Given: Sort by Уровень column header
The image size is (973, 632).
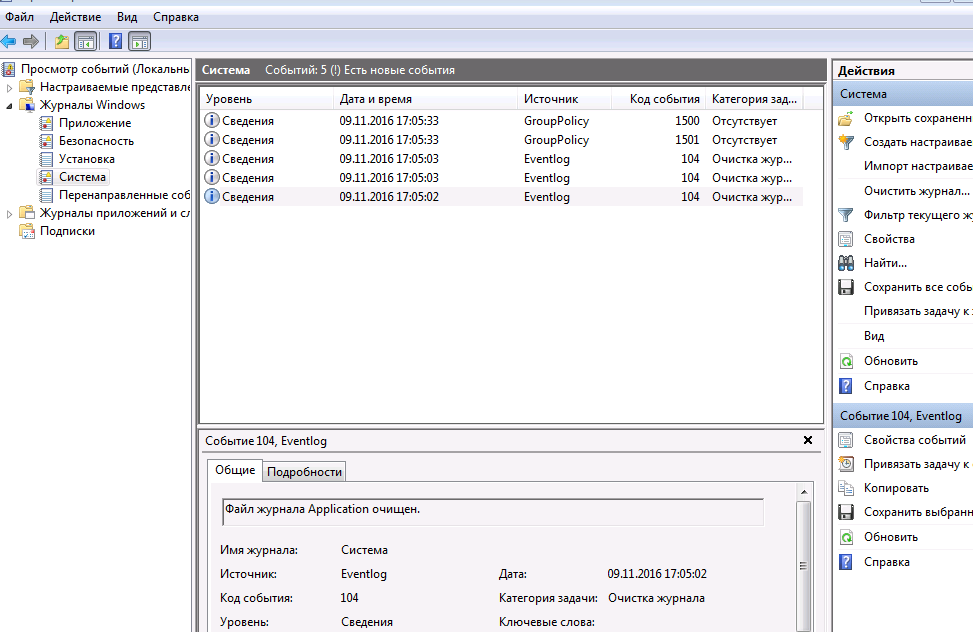Looking at the screenshot, I should pyautogui.click(x=267, y=99).
